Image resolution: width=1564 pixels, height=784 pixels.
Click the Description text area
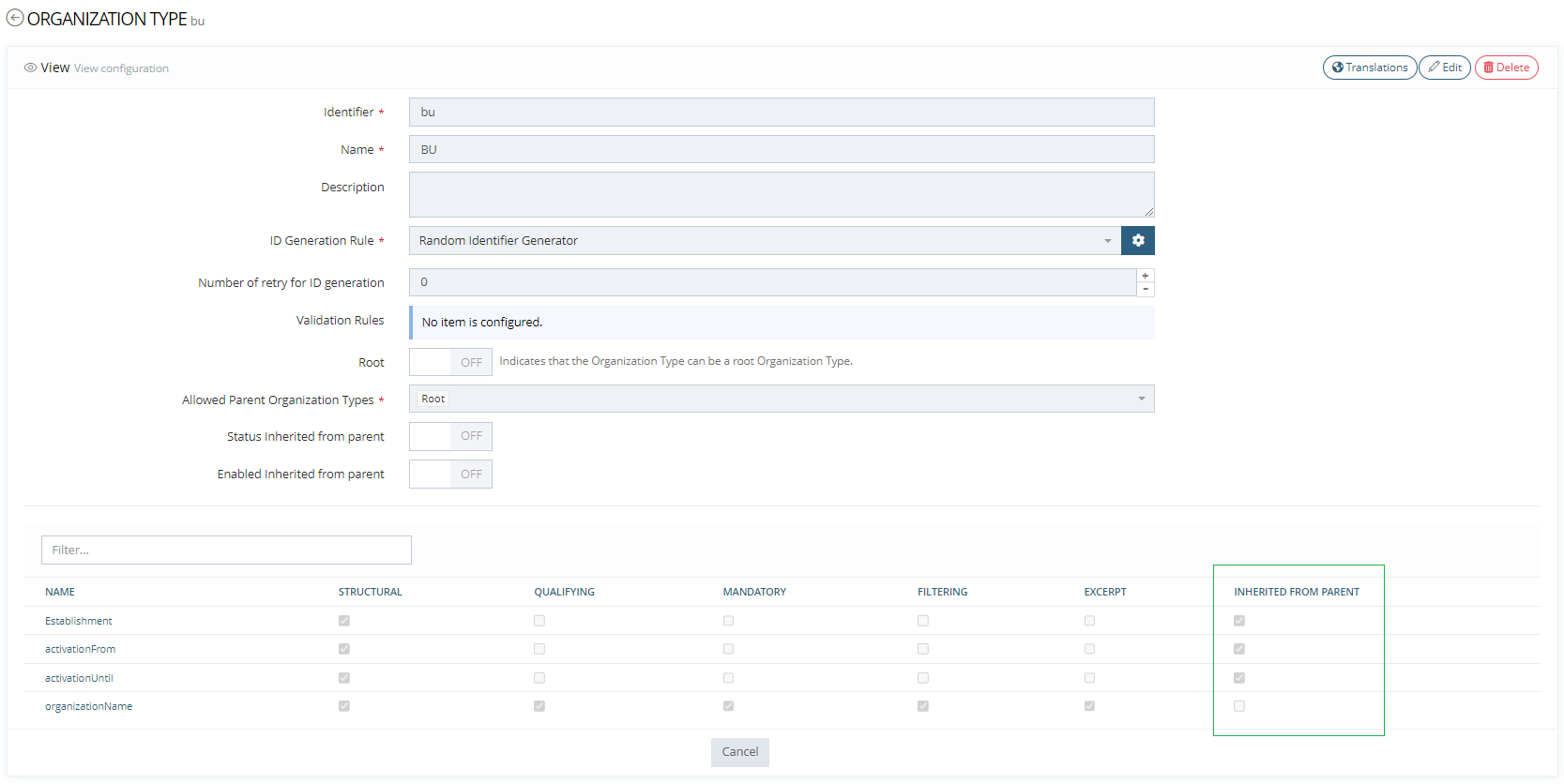tap(781, 194)
